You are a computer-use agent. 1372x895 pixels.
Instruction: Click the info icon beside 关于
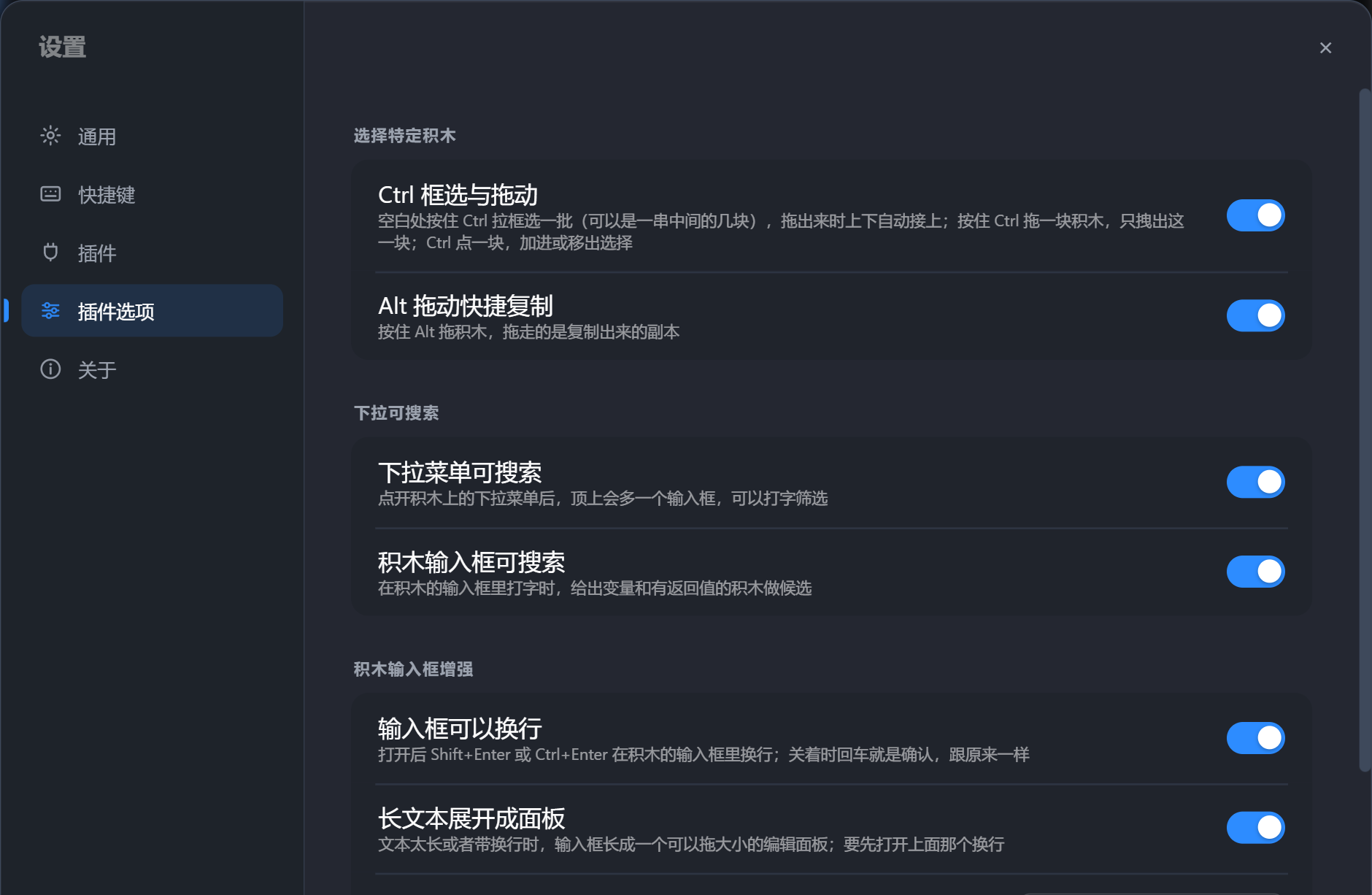pos(50,369)
